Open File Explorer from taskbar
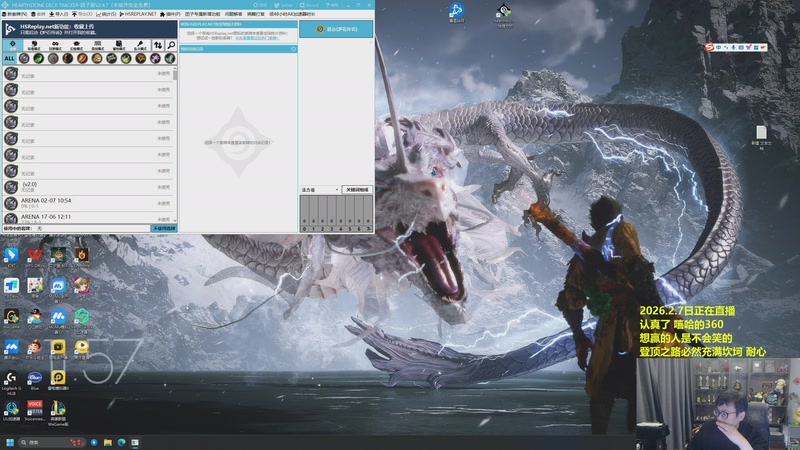 click(108, 442)
